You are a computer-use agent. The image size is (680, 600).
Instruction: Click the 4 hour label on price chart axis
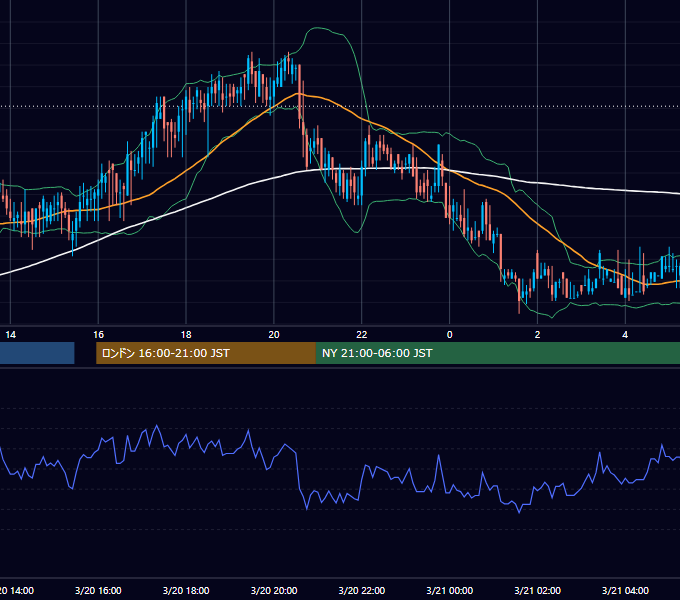coord(625,335)
